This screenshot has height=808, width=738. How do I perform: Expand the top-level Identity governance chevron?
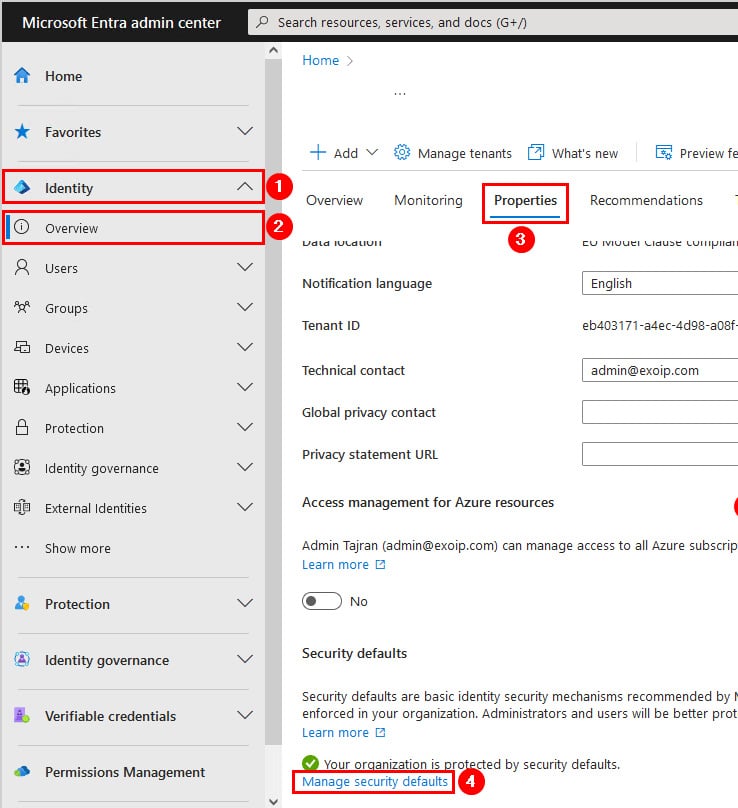point(245,659)
